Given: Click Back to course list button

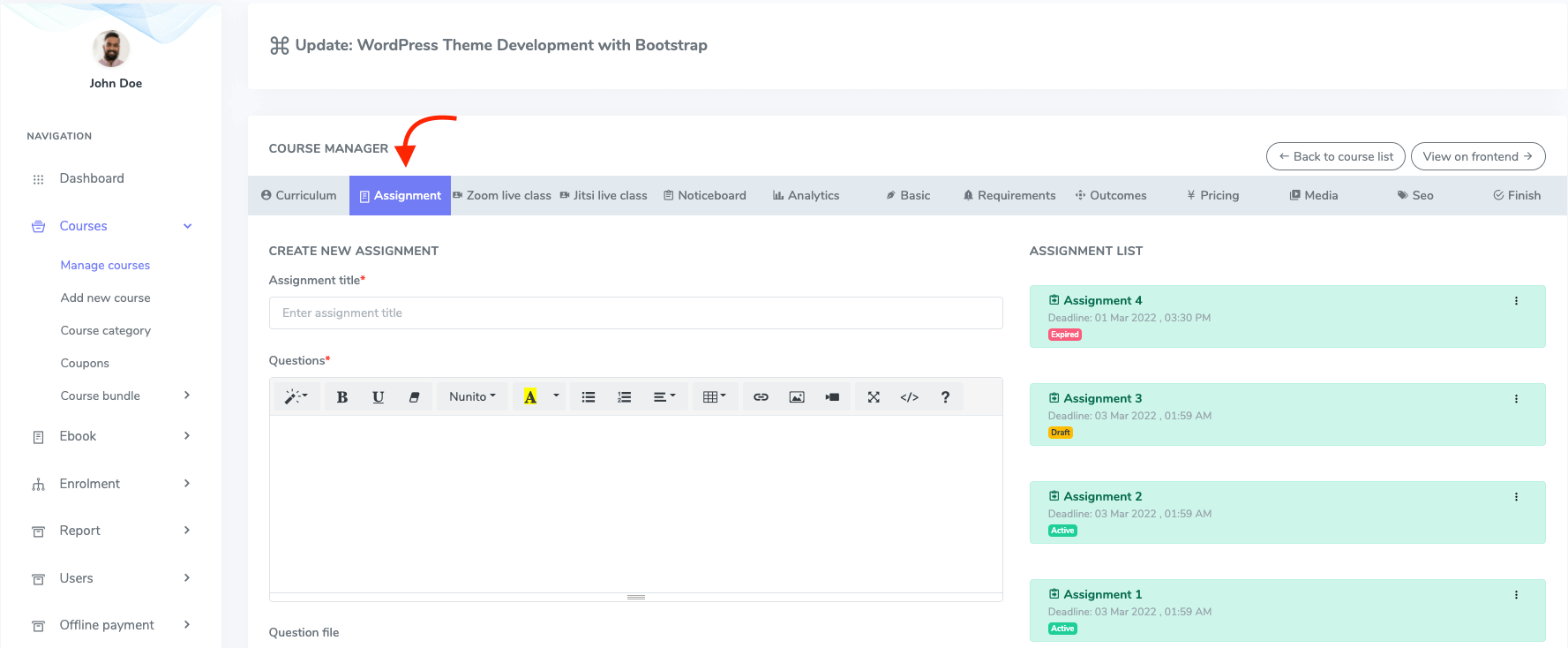Looking at the screenshot, I should click(1335, 156).
